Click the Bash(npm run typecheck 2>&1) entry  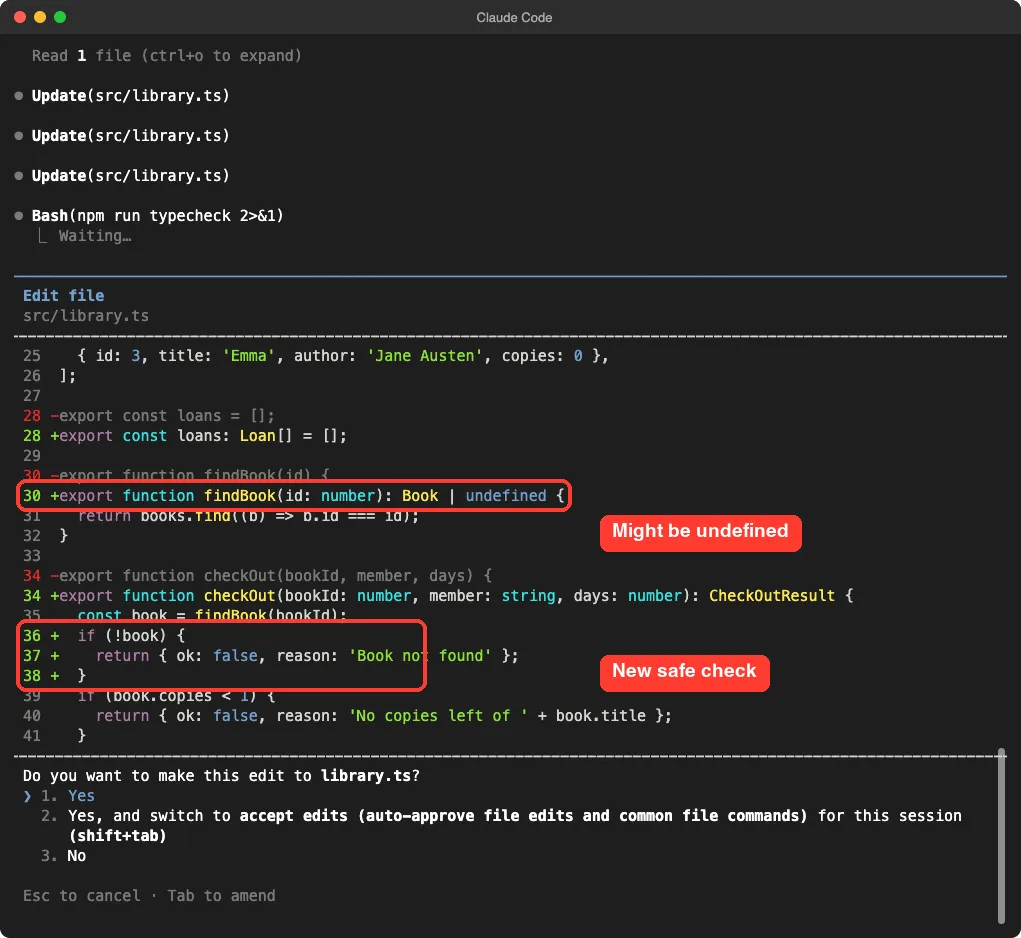pyautogui.click(x=158, y=215)
